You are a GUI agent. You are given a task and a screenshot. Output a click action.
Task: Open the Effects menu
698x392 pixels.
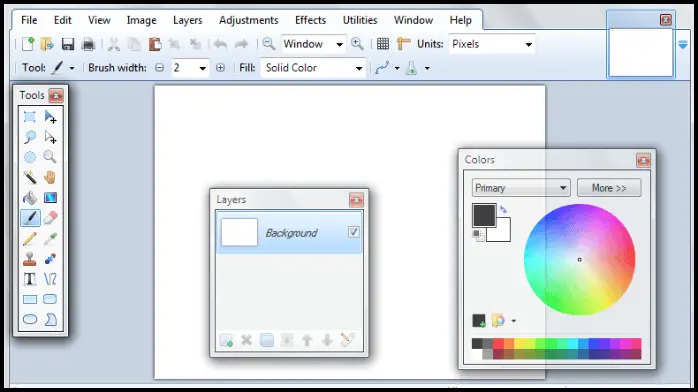pos(310,20)
